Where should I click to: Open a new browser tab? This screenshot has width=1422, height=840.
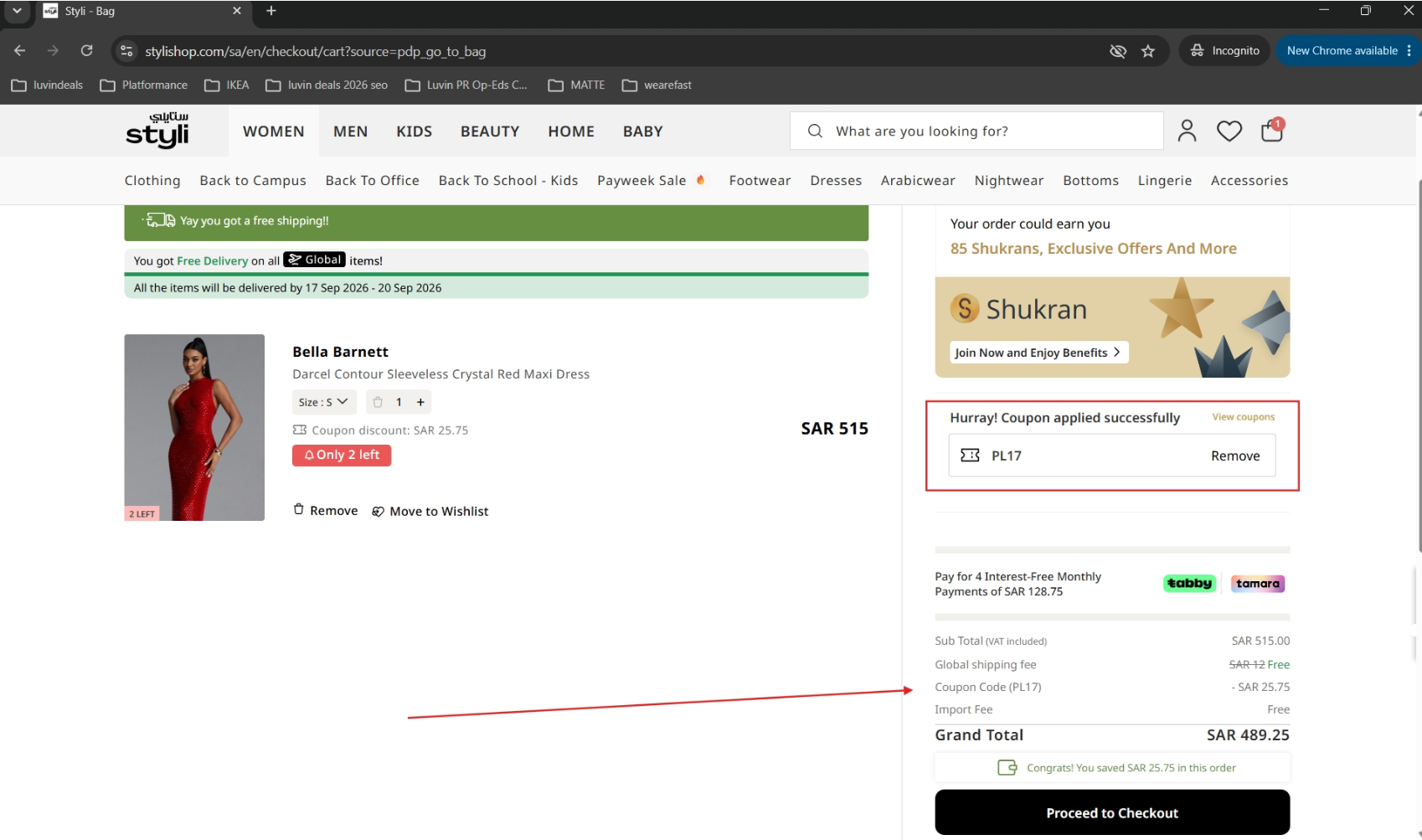coord(270,11)
